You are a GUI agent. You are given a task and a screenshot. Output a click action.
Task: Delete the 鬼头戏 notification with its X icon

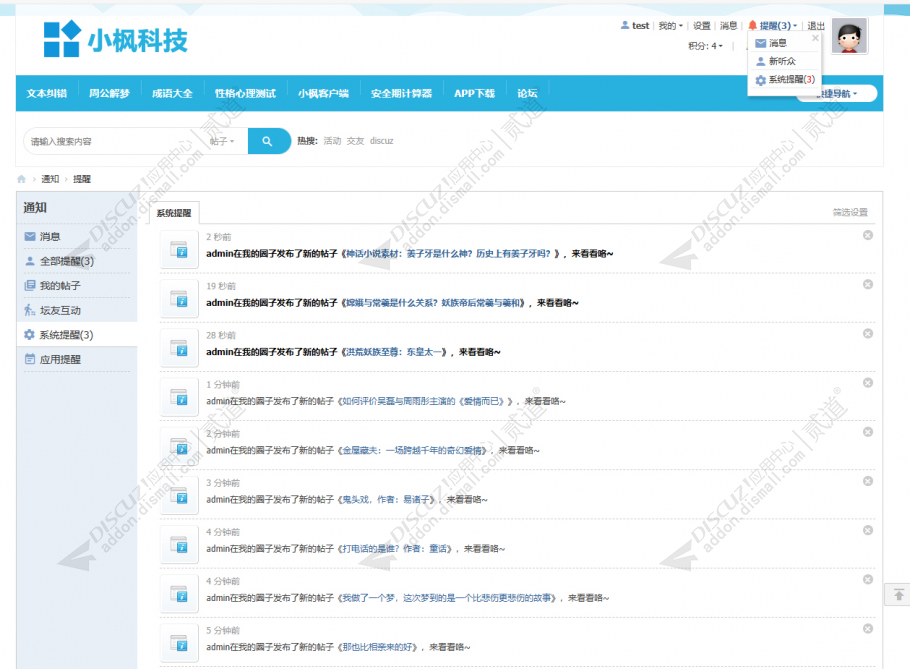coord(868,481)
